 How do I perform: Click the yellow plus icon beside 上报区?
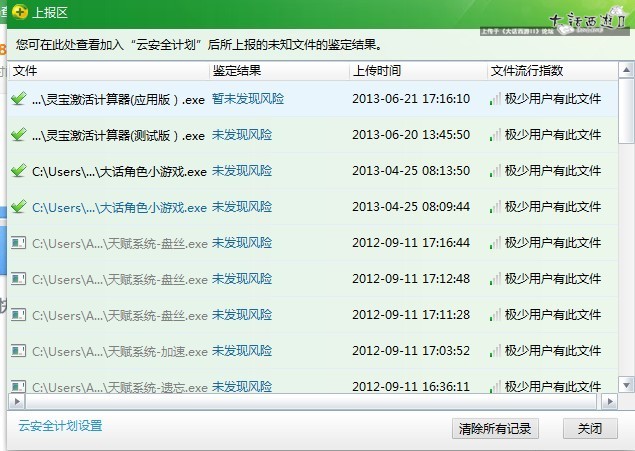tap(19, 12)
